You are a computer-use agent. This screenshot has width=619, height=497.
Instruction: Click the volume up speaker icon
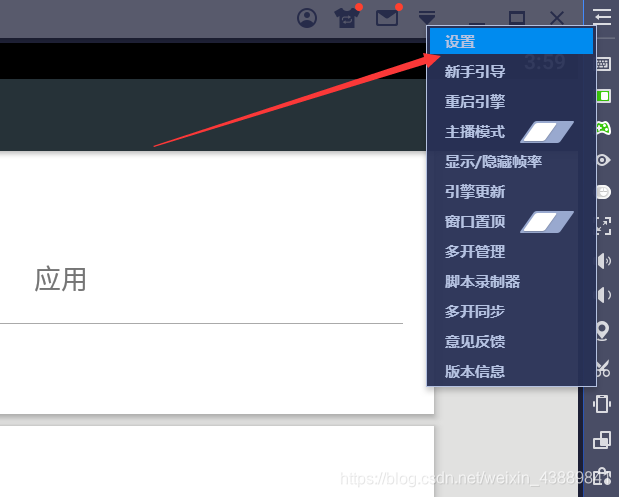(x=604, y=261)
